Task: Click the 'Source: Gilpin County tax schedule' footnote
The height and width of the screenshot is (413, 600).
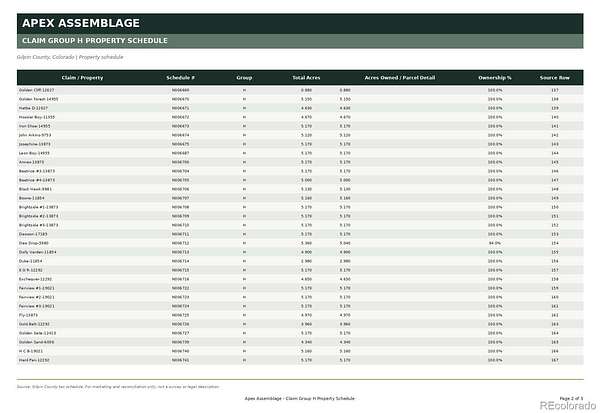Action: pyautogui.click(x=118, y=387)
